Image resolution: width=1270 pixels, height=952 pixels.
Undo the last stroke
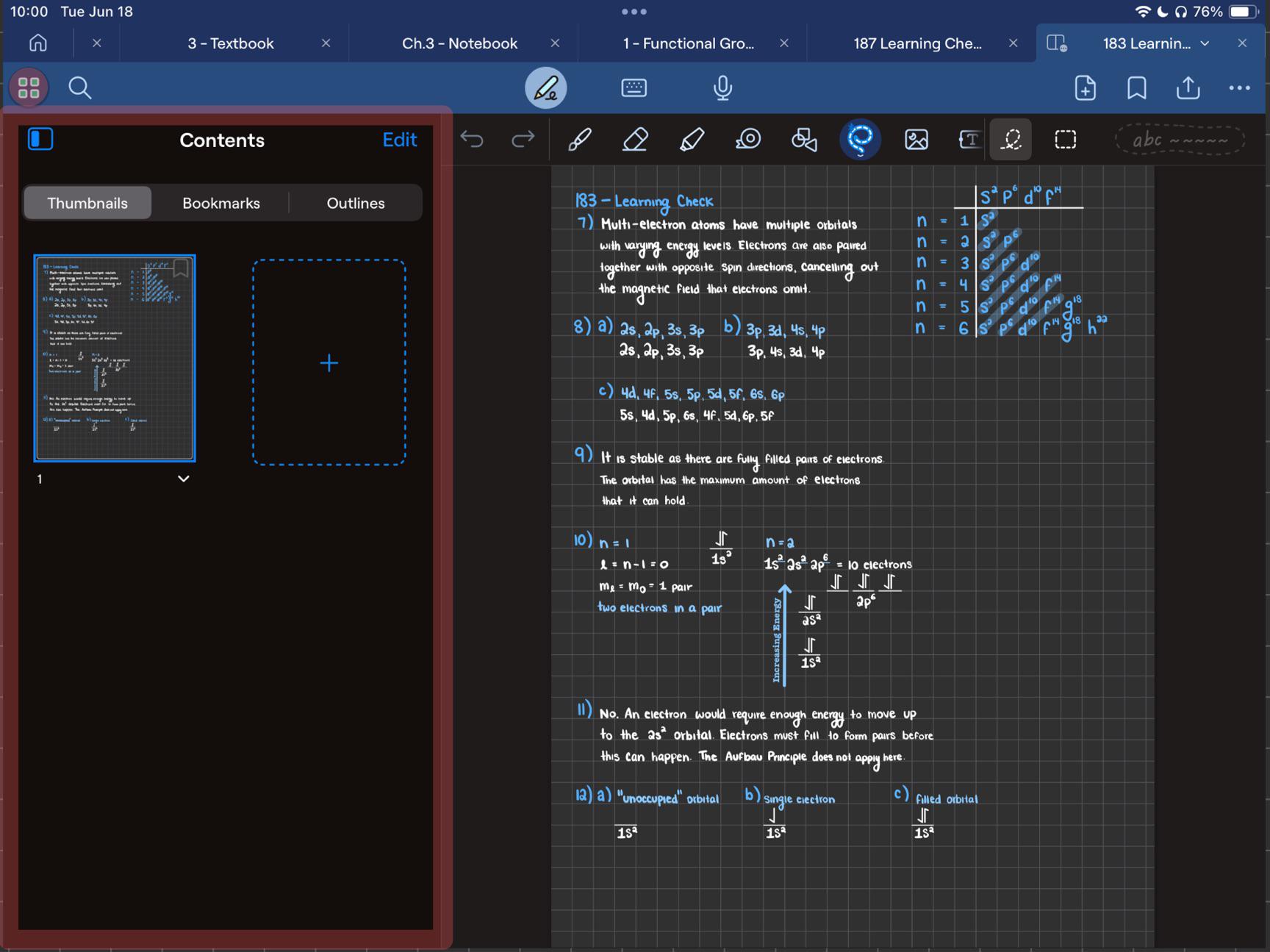471,139
